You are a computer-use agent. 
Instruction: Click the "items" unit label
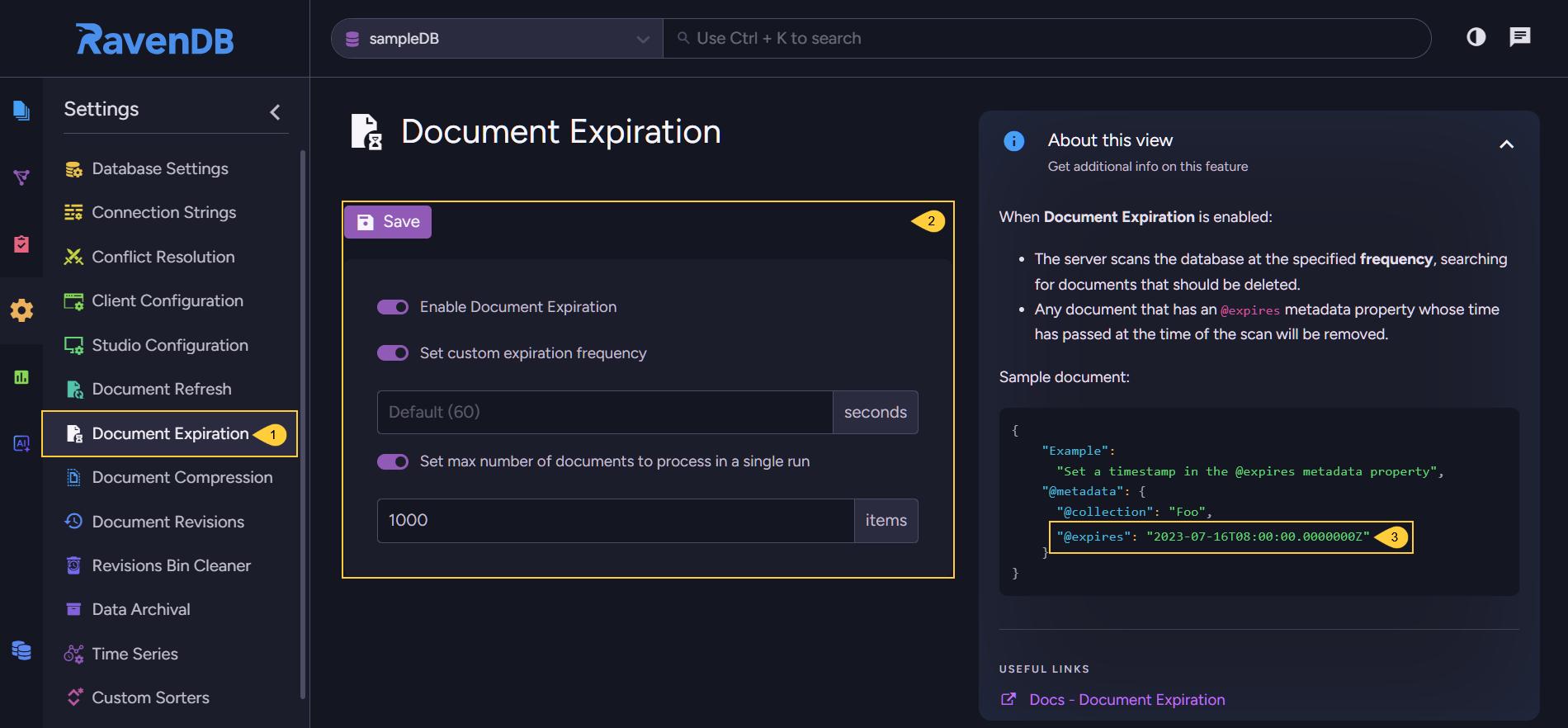pyautogui.click(x=886, y=521)
